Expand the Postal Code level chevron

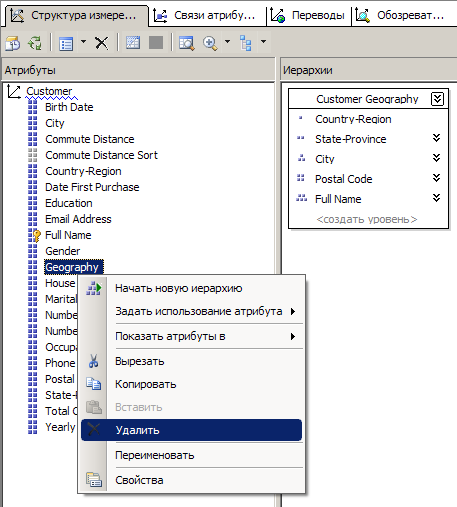point(436,178)
